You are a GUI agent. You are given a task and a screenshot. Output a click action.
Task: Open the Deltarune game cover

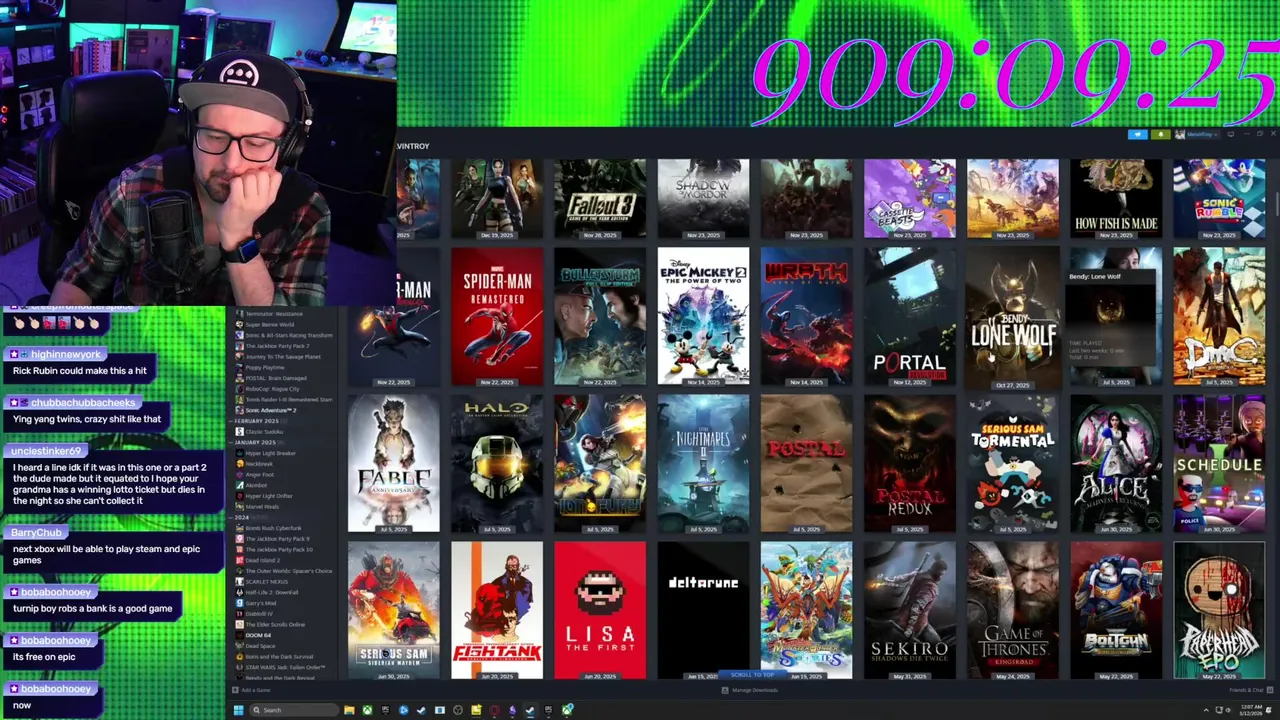point(703,610)
